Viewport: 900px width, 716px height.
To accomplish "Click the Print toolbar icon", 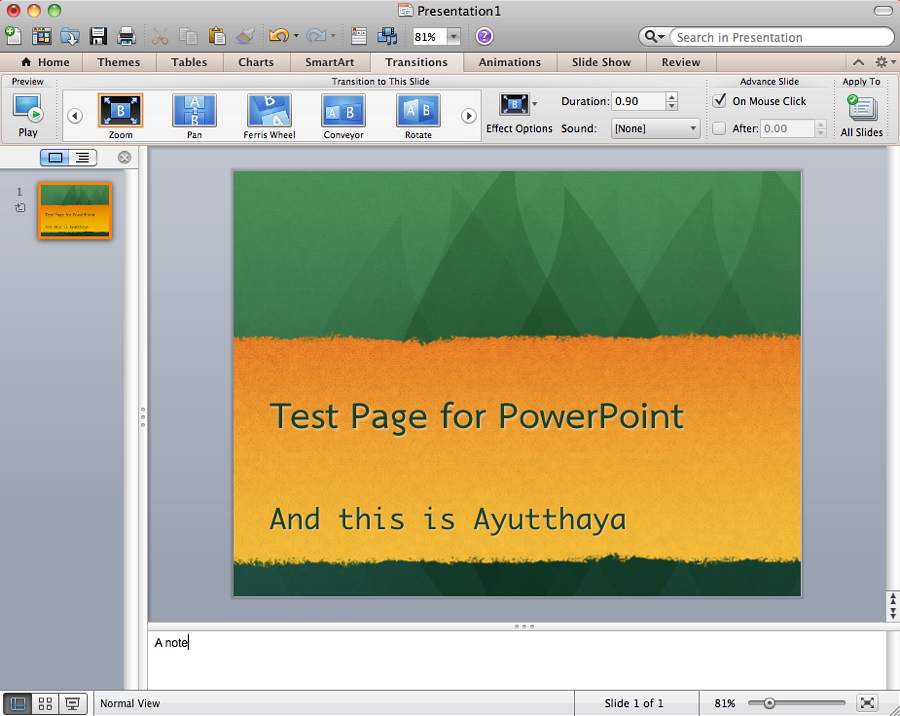I will (126, 36).
